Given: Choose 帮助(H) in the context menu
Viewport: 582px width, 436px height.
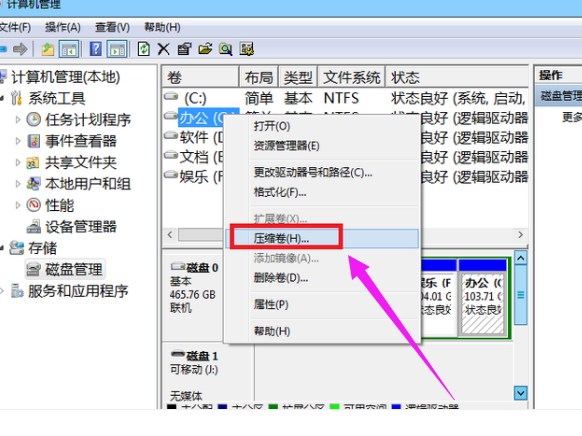Looking at the screenshot, I should click(x=272, y=331).
